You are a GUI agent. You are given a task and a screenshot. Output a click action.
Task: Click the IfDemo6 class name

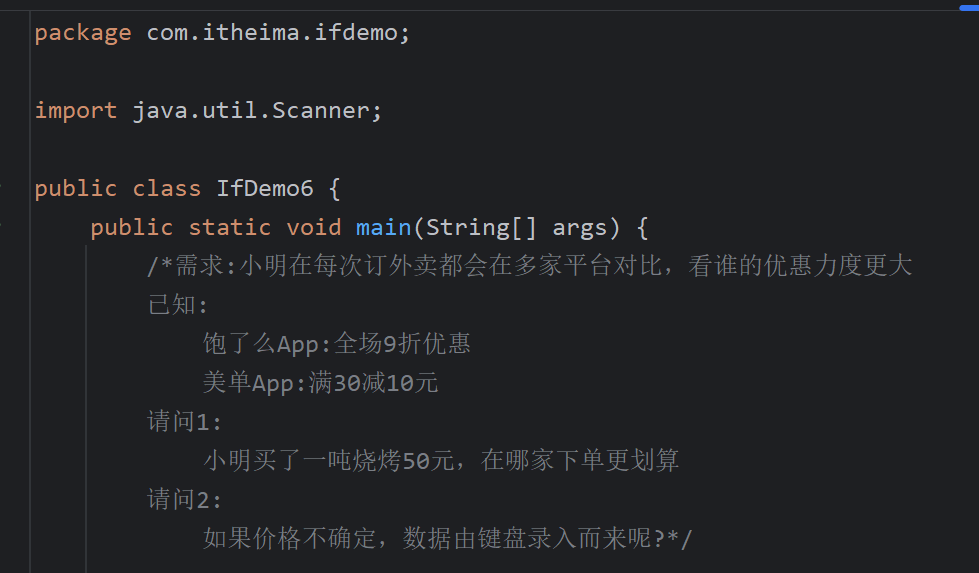pyautogui.click(x=265, y=189)
